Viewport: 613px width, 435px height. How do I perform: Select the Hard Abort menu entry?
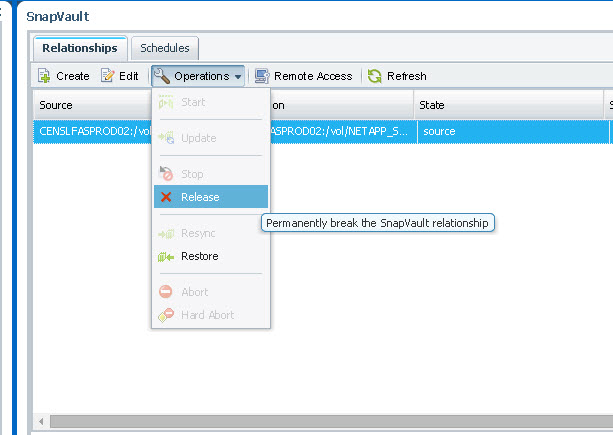click(211, 315)
